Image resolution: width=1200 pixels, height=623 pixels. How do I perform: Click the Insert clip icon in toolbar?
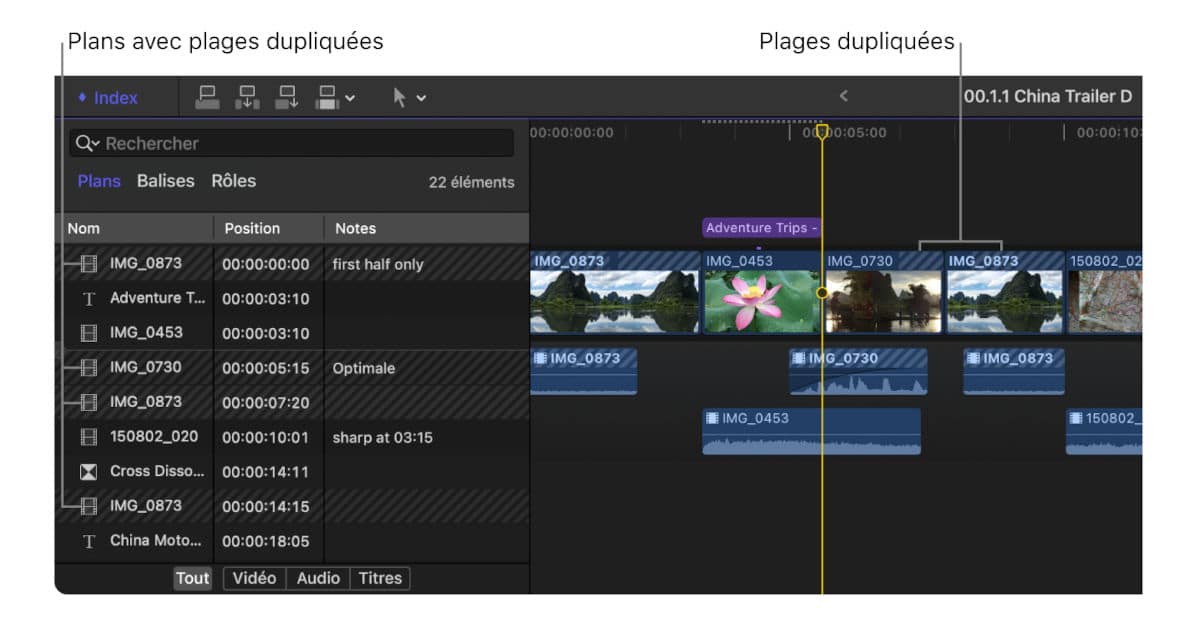pyautogui.click(x=247, y=97)
